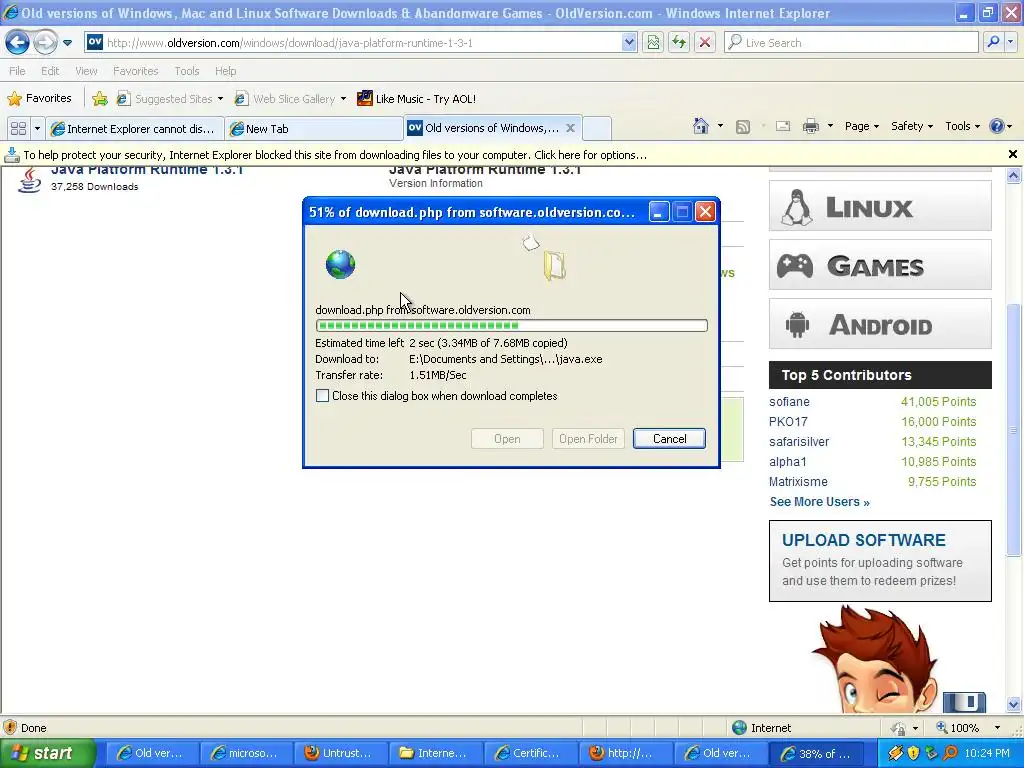Switch to Untrust... Firefox taskbar item
The height and width of the screenshot is (768, 1024).
pos(340,753)
